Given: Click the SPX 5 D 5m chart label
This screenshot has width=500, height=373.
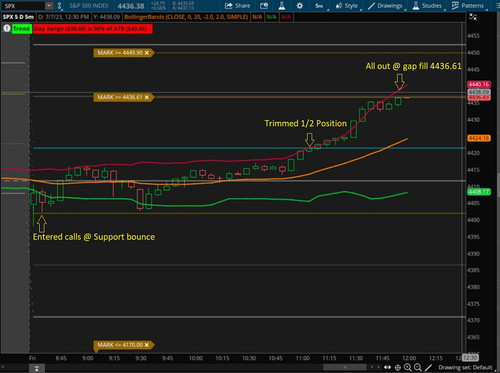Looking at the screenshot, I should click(18, 17).
